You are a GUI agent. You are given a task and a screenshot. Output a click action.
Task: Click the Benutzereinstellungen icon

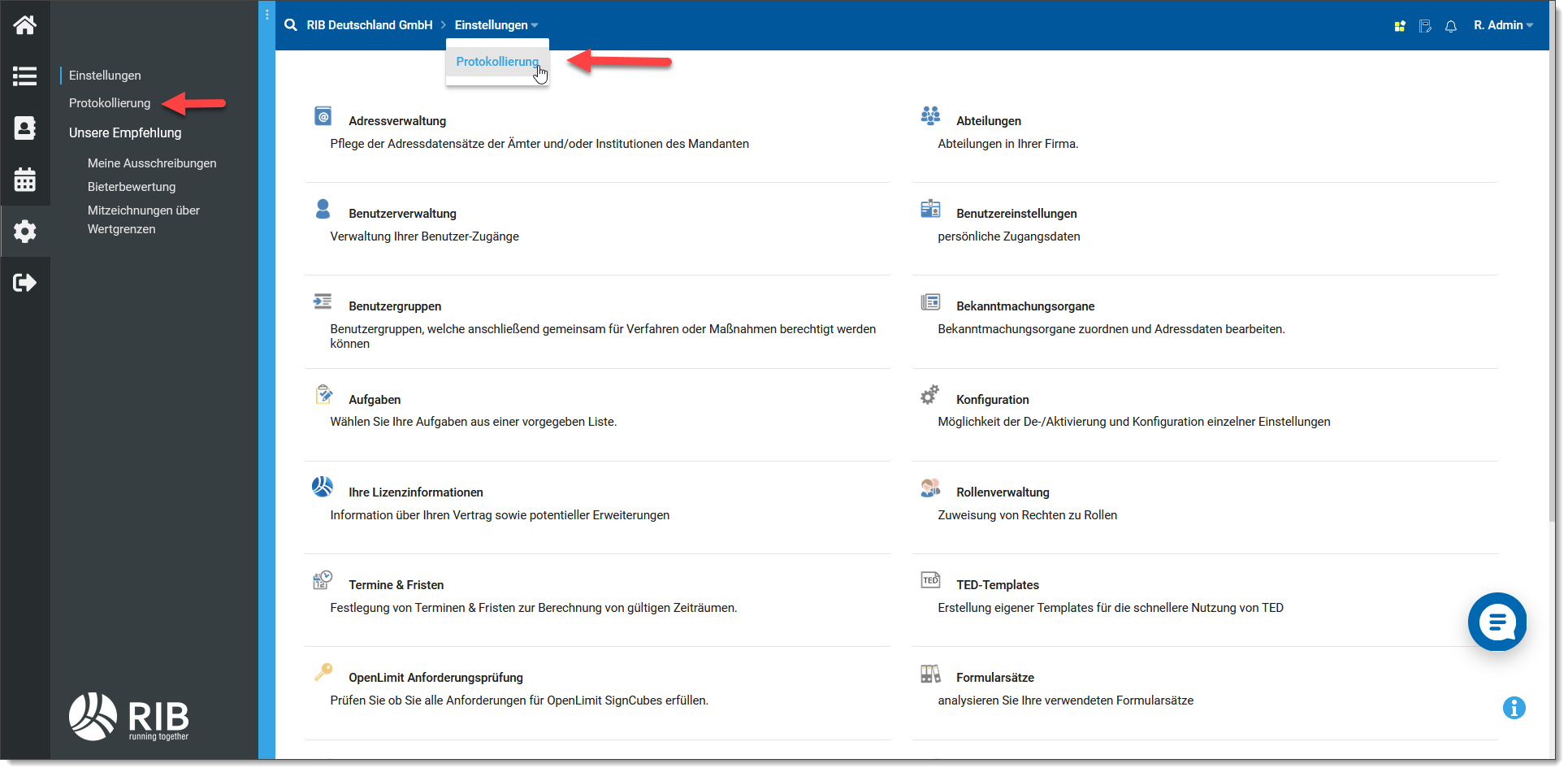coord(930,209)
